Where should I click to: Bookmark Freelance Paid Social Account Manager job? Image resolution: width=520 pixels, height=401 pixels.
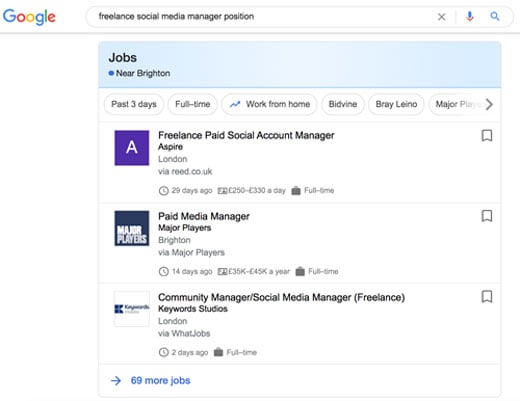click(487, 136)
